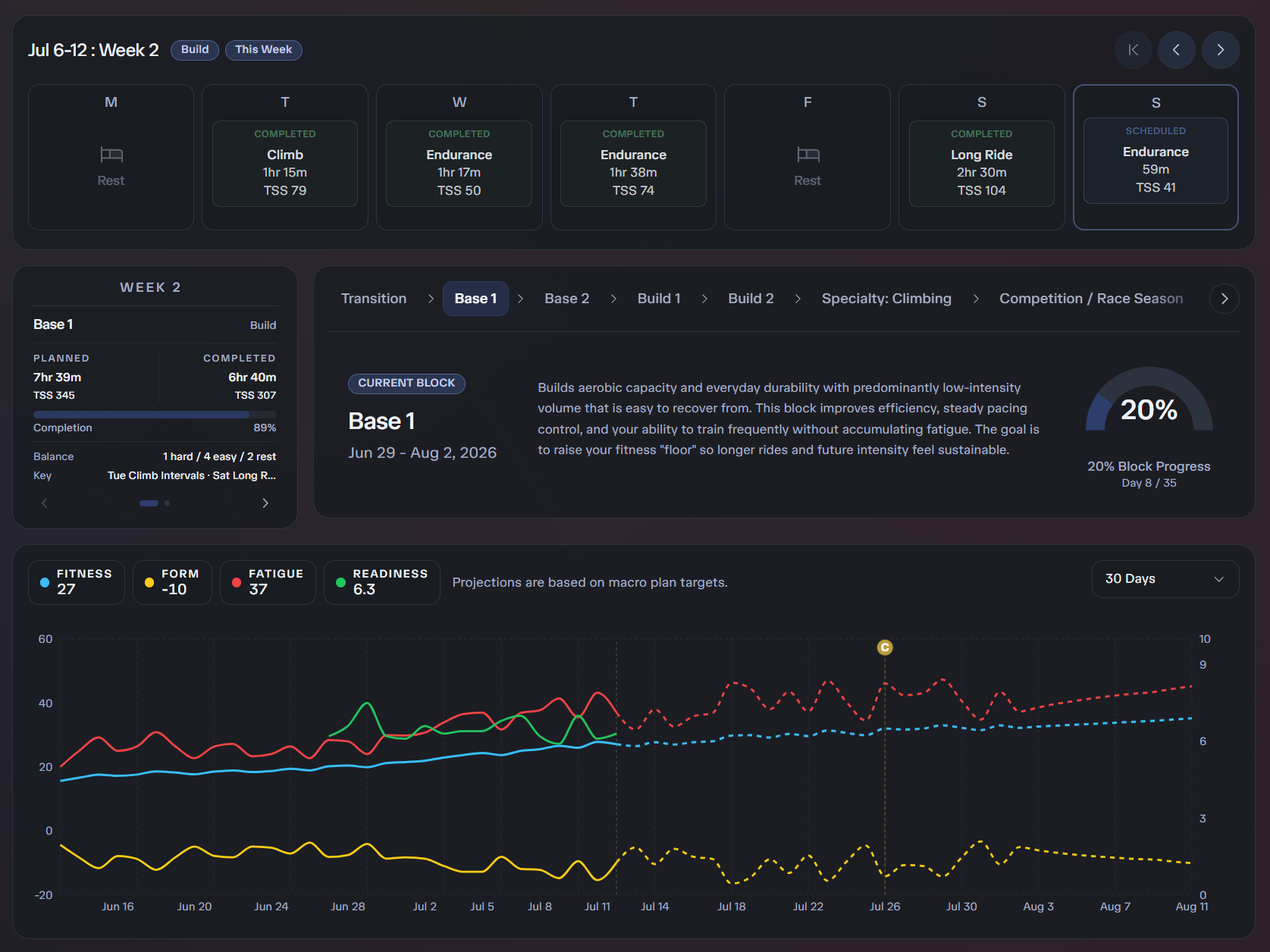Select the Base 1 phase tab
Viewport: 1270px width, 952px height.
475,299
